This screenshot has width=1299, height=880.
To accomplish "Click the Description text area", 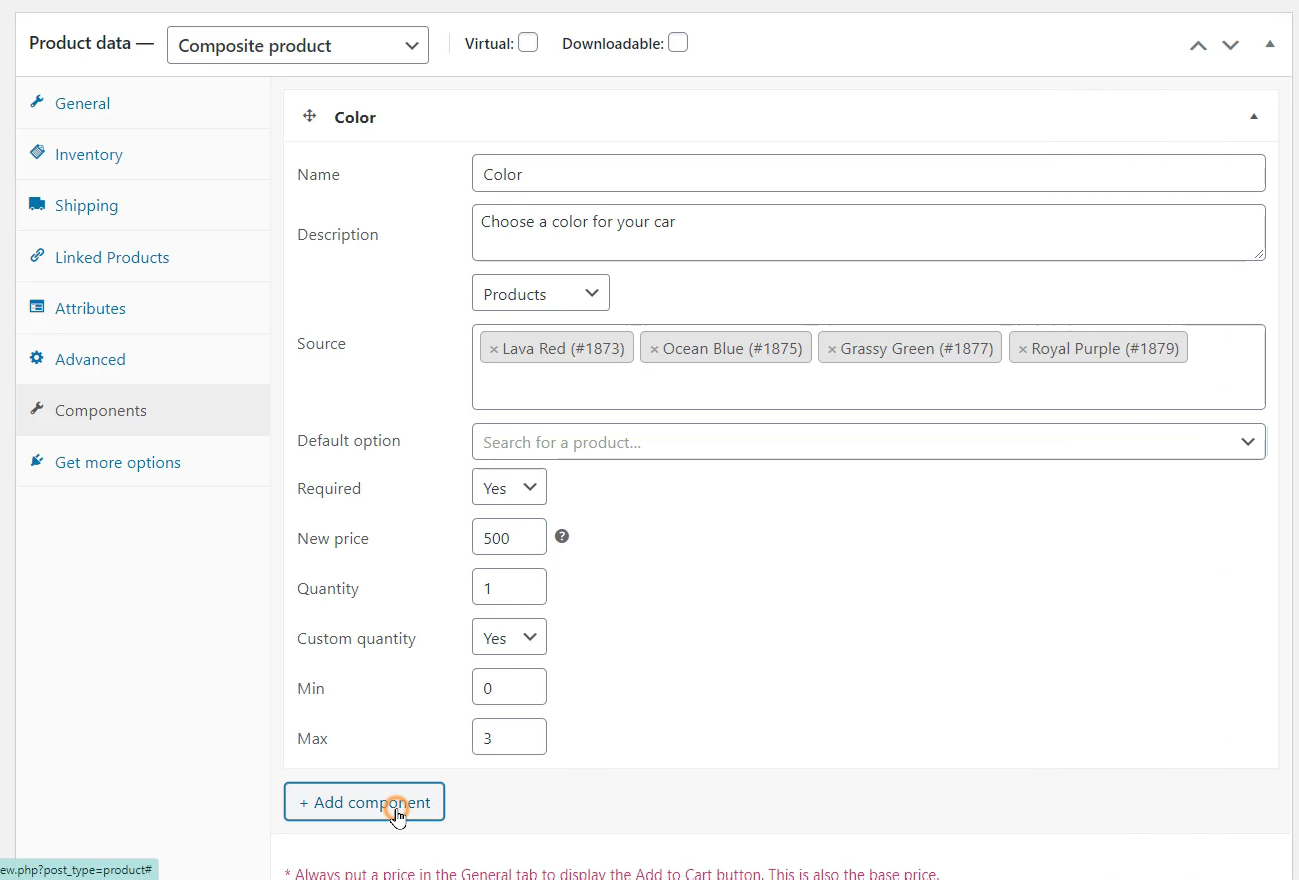I will pyautogui.click(x=869, y=233).
